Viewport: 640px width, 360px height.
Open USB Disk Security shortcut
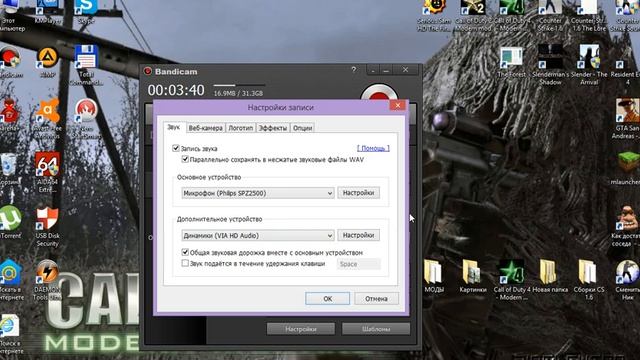coord(47,227)
